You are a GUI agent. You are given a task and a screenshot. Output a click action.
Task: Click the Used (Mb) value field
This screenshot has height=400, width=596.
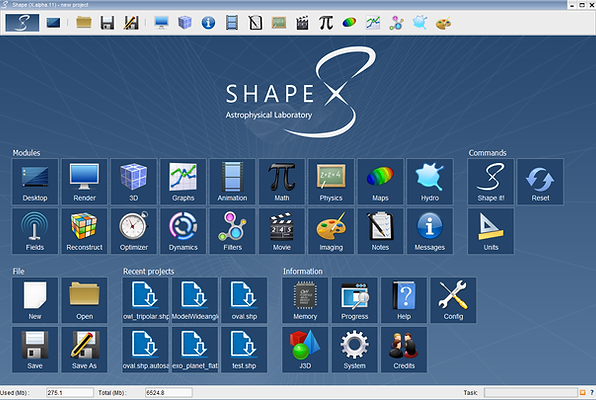70,392
